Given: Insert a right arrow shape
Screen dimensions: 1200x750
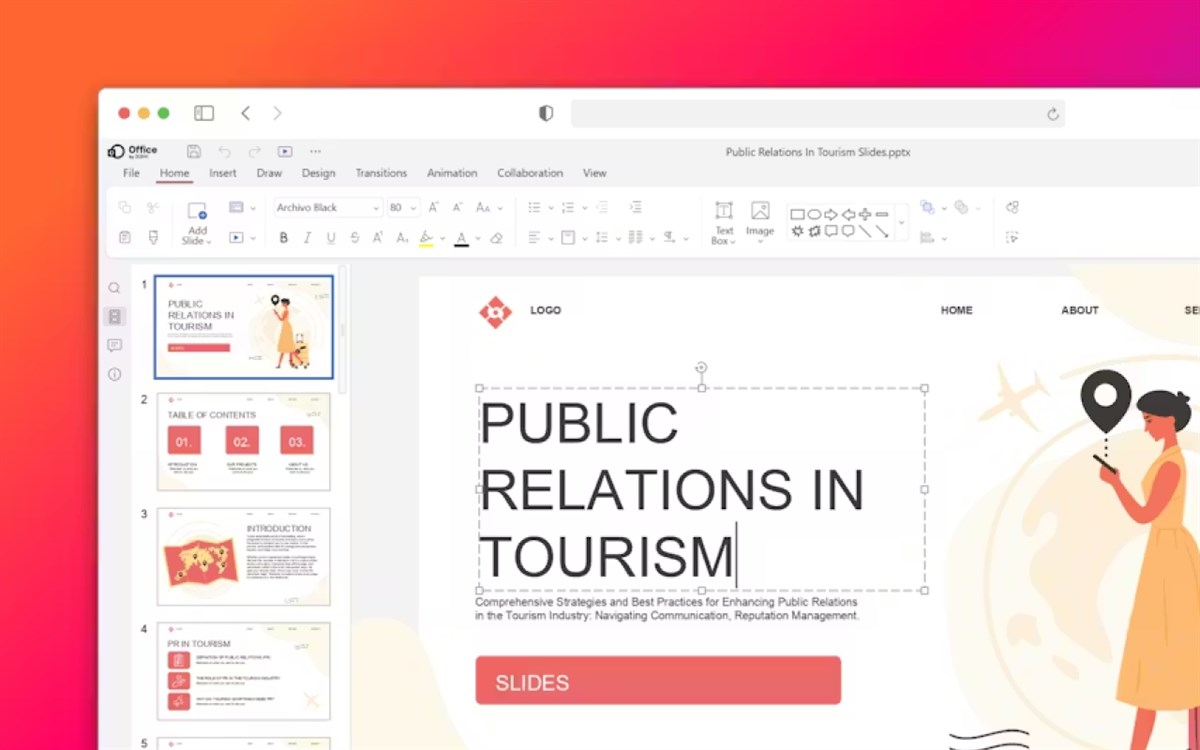Looking at the screenshot, I should 831,214.
